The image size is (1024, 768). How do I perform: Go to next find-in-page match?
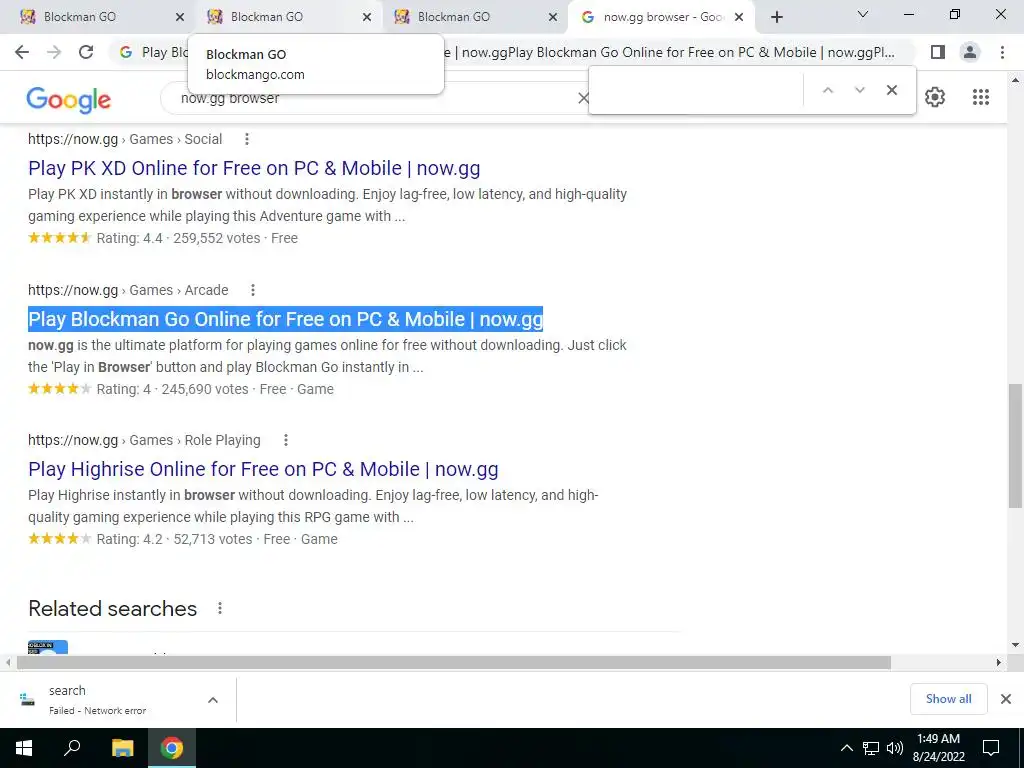tap(859, 90)
